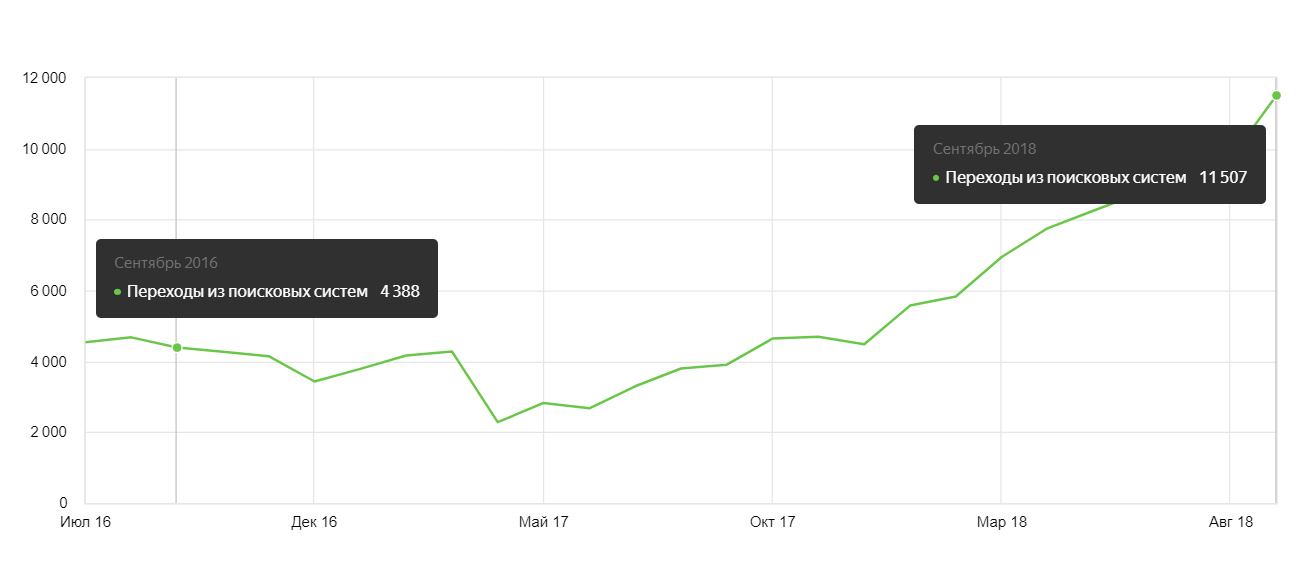Click the Сентябрь 2018 tooltip title
The width and height of the screenshot is (1300, 580).
point(984,149)
